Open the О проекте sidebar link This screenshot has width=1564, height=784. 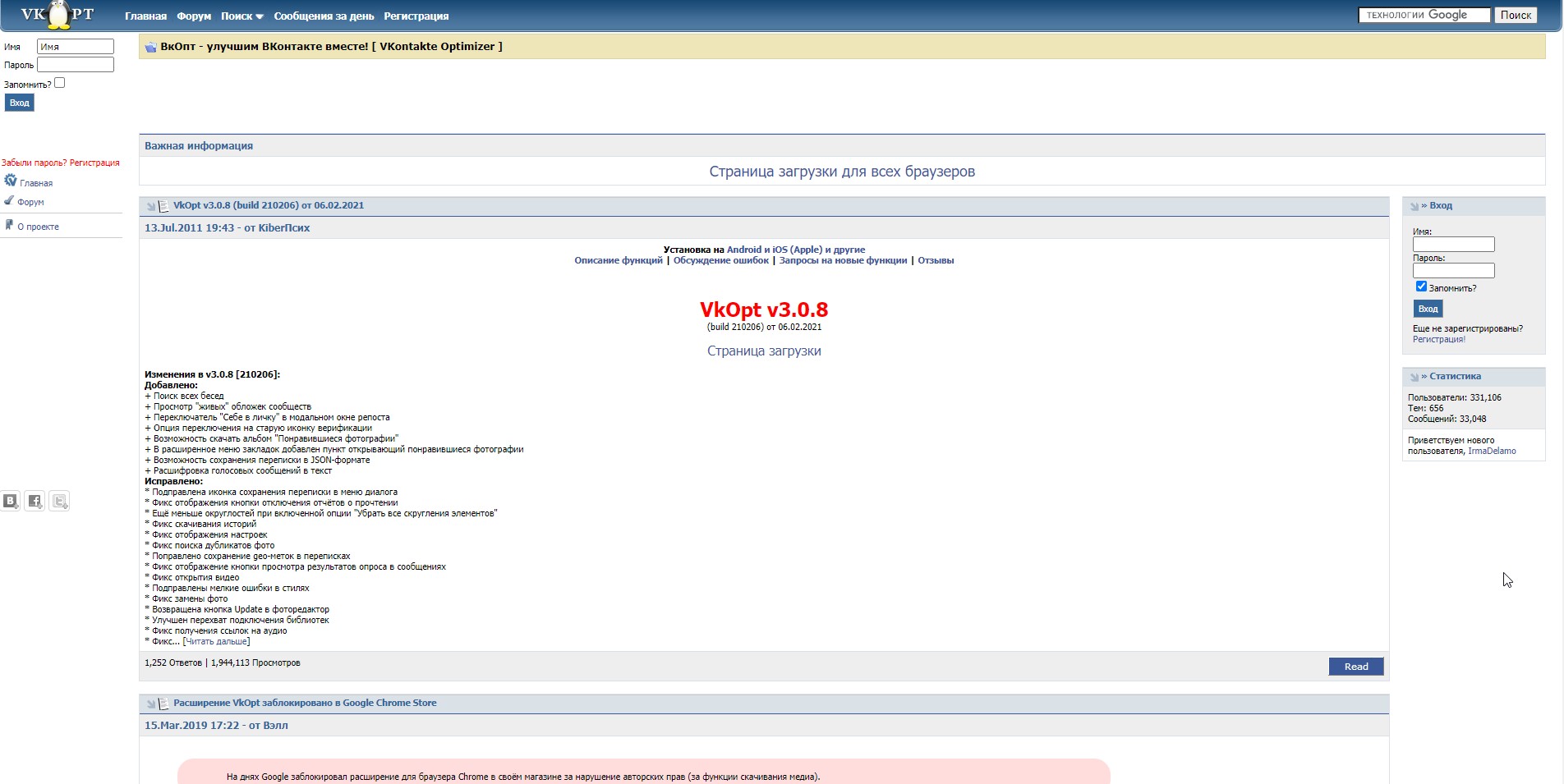point(38,227)
